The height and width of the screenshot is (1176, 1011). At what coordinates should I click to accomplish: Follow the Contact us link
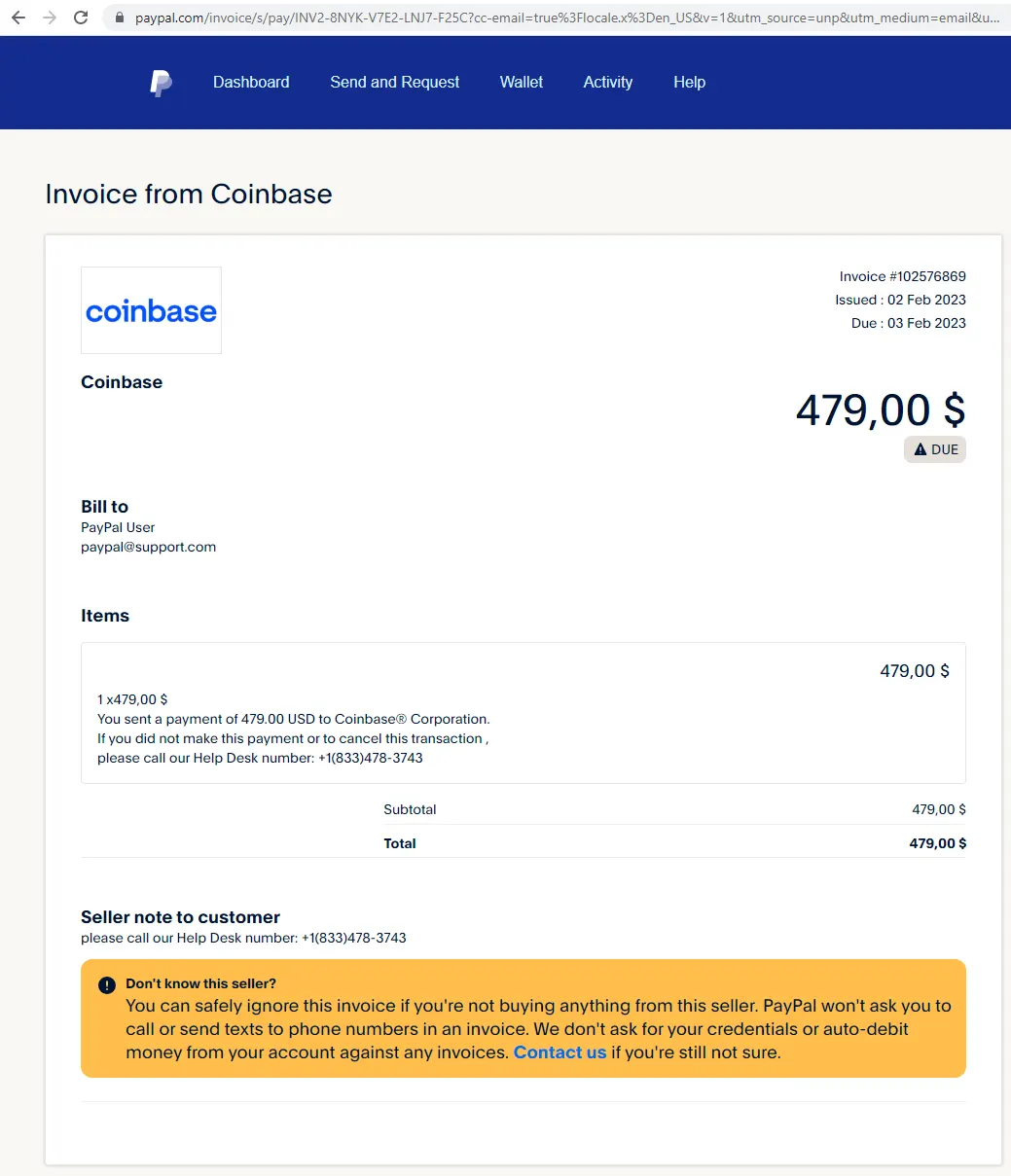tap(560, 1052)
